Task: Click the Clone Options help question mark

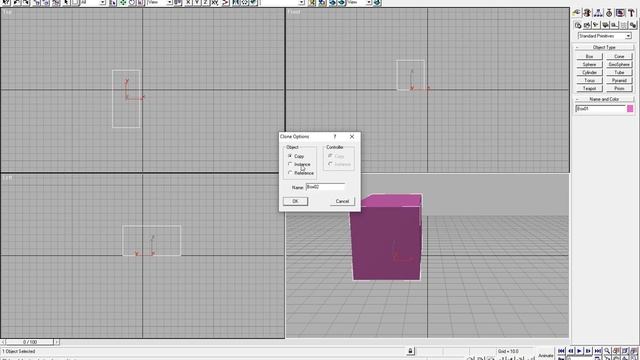Action: (x=335, y=137)
